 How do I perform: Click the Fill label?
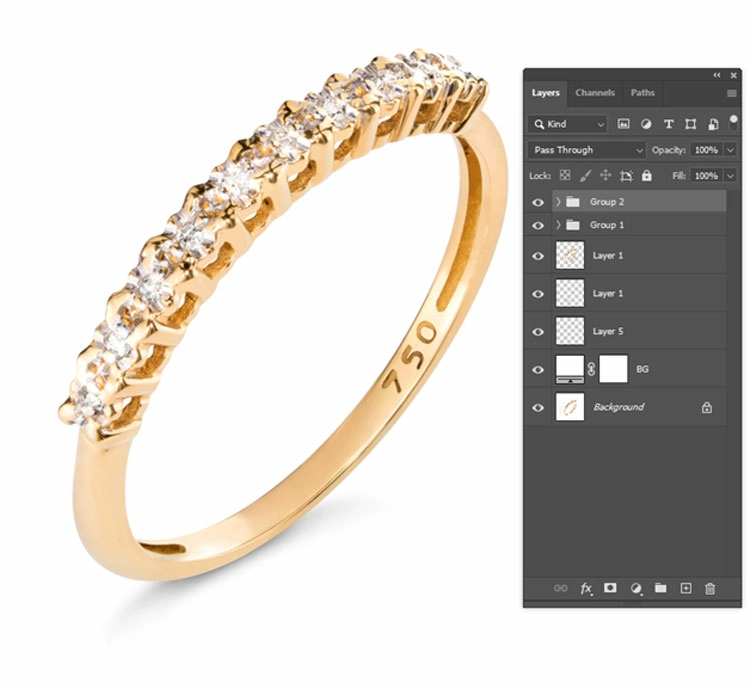tap(679, 176)
